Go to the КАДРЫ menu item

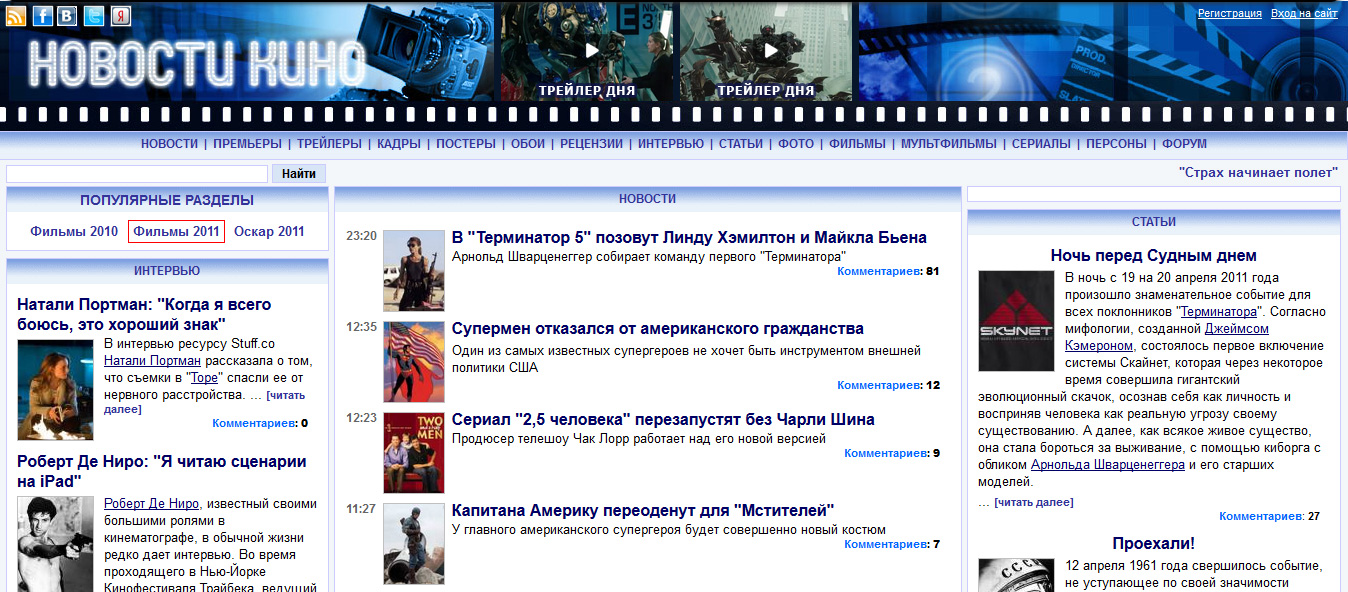tap(399, 144)
